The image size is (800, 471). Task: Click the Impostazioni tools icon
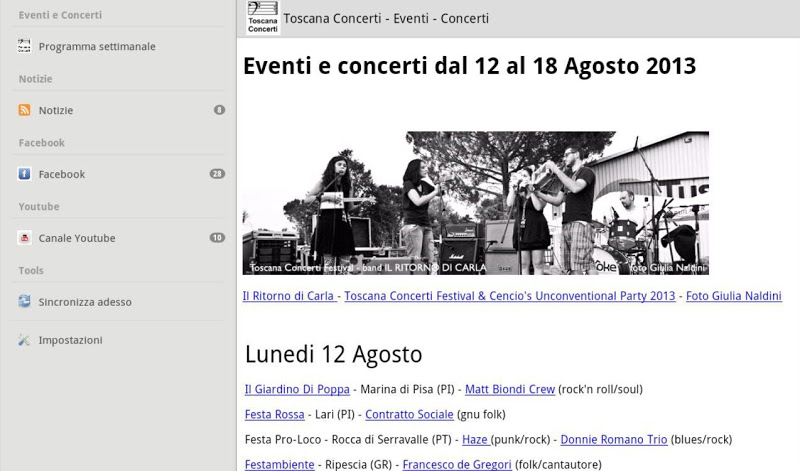point(24,340)
